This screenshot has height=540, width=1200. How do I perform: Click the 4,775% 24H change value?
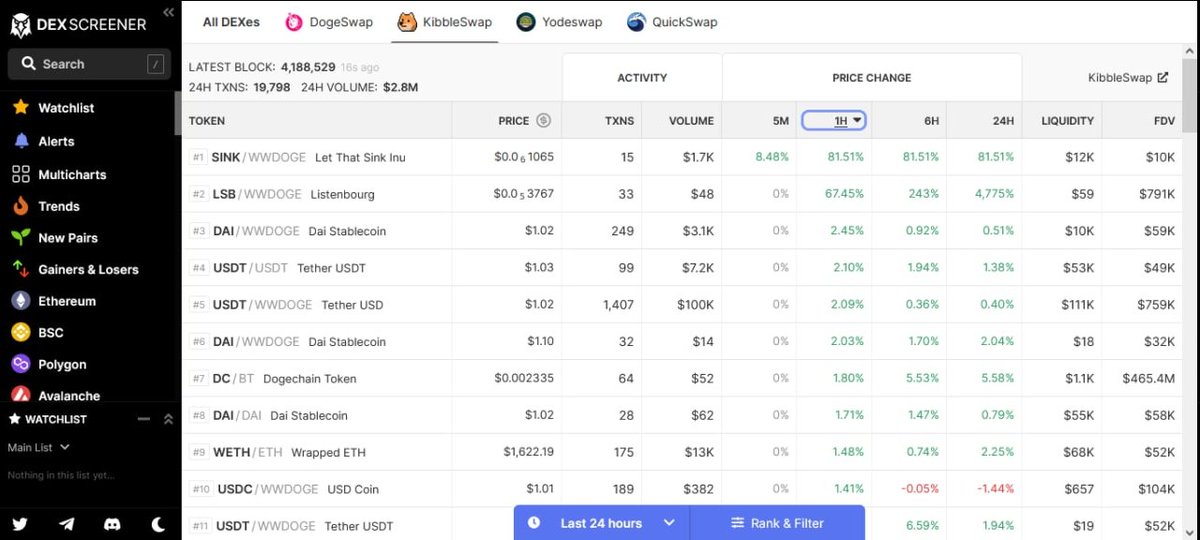[994, 194]
